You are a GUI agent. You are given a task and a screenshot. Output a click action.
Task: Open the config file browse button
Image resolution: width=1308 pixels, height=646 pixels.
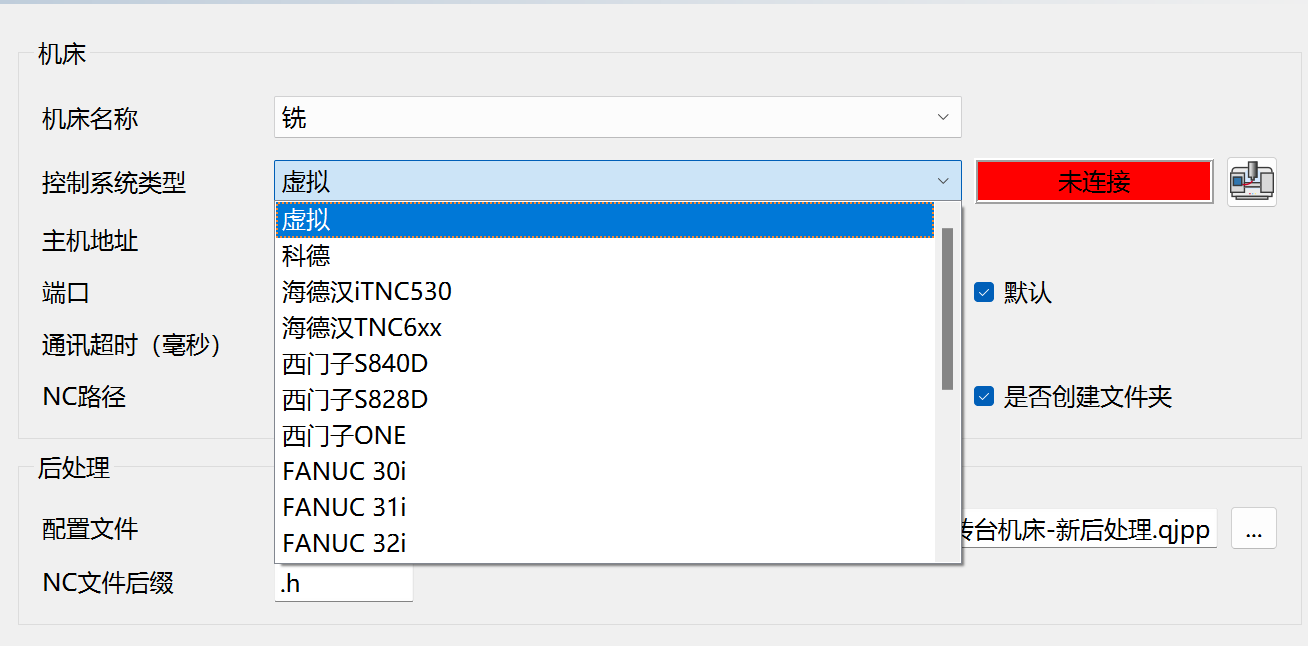pos(1253,528)
